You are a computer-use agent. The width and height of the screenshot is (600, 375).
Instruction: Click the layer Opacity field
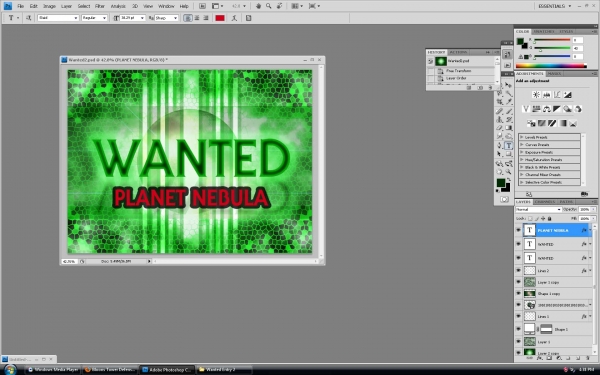(x=584, y=209)
